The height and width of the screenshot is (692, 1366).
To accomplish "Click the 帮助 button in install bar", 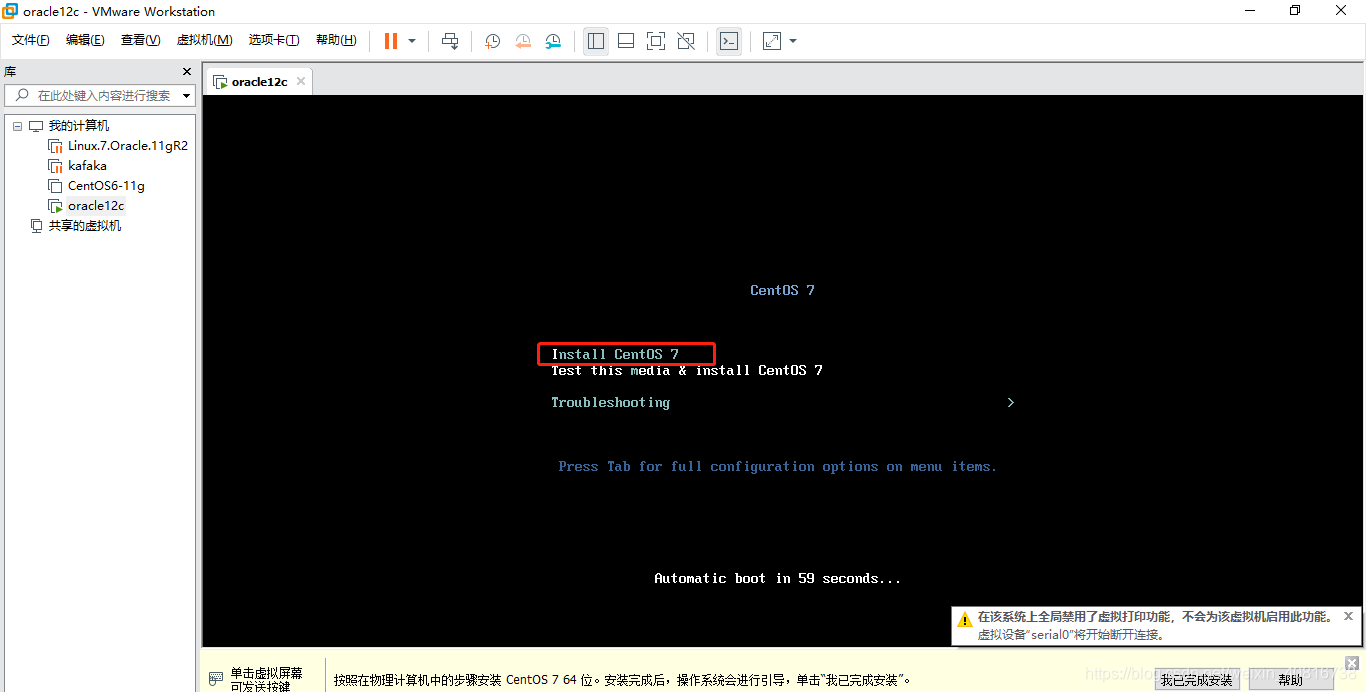I will tap(1291, 680).
